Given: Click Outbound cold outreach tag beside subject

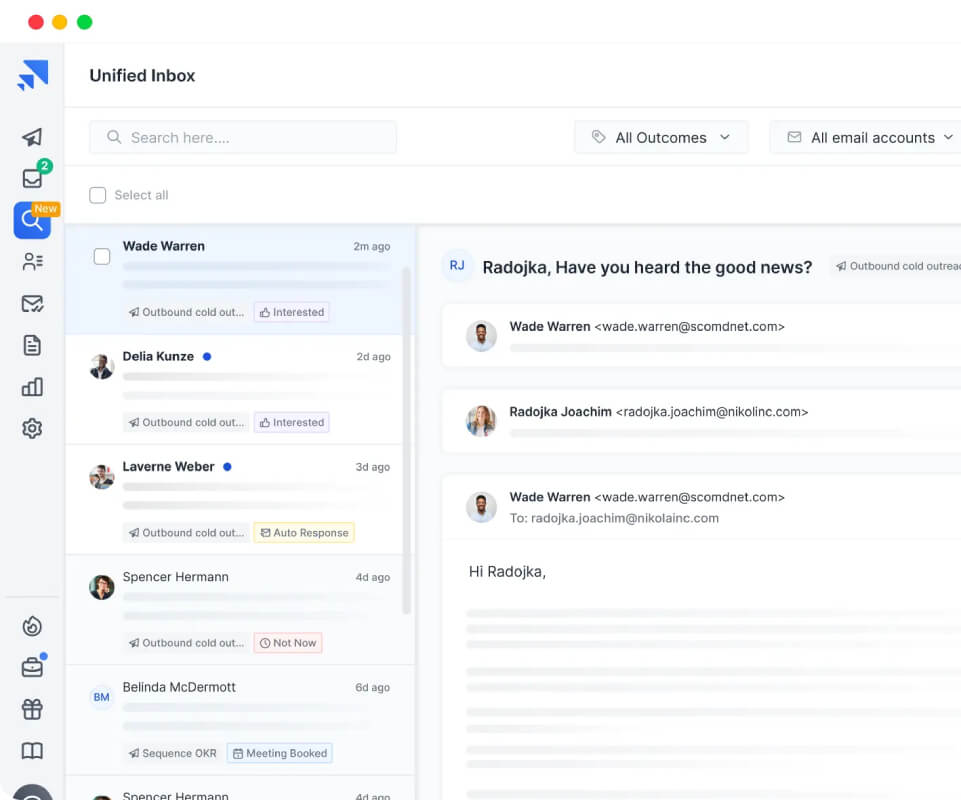Looking at the screenshot, I should click(897, 266).
